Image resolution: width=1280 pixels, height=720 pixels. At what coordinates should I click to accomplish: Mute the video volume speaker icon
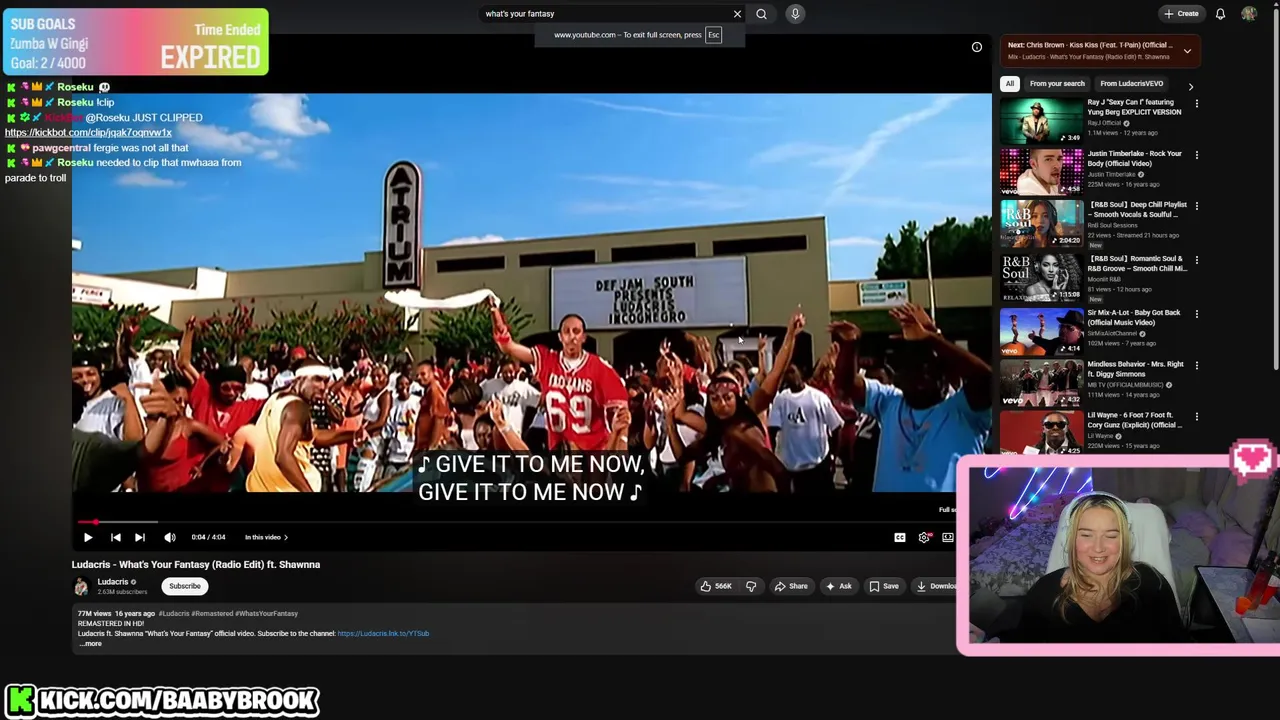[x=169, y=537]
